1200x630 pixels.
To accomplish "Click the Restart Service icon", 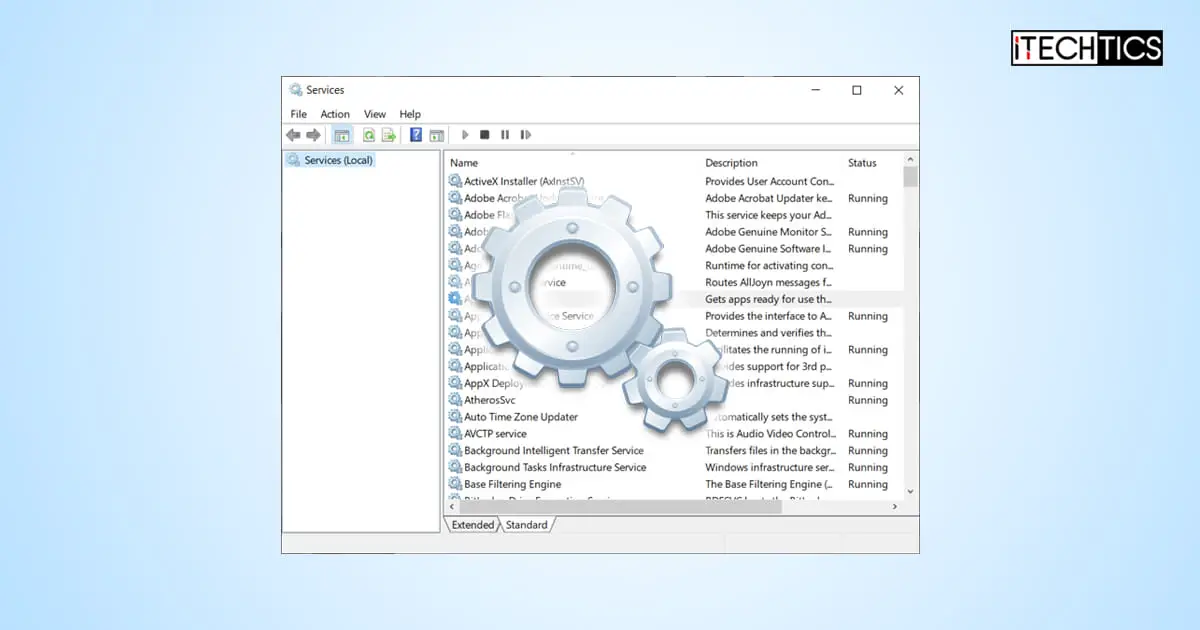I will coord(526,135).
